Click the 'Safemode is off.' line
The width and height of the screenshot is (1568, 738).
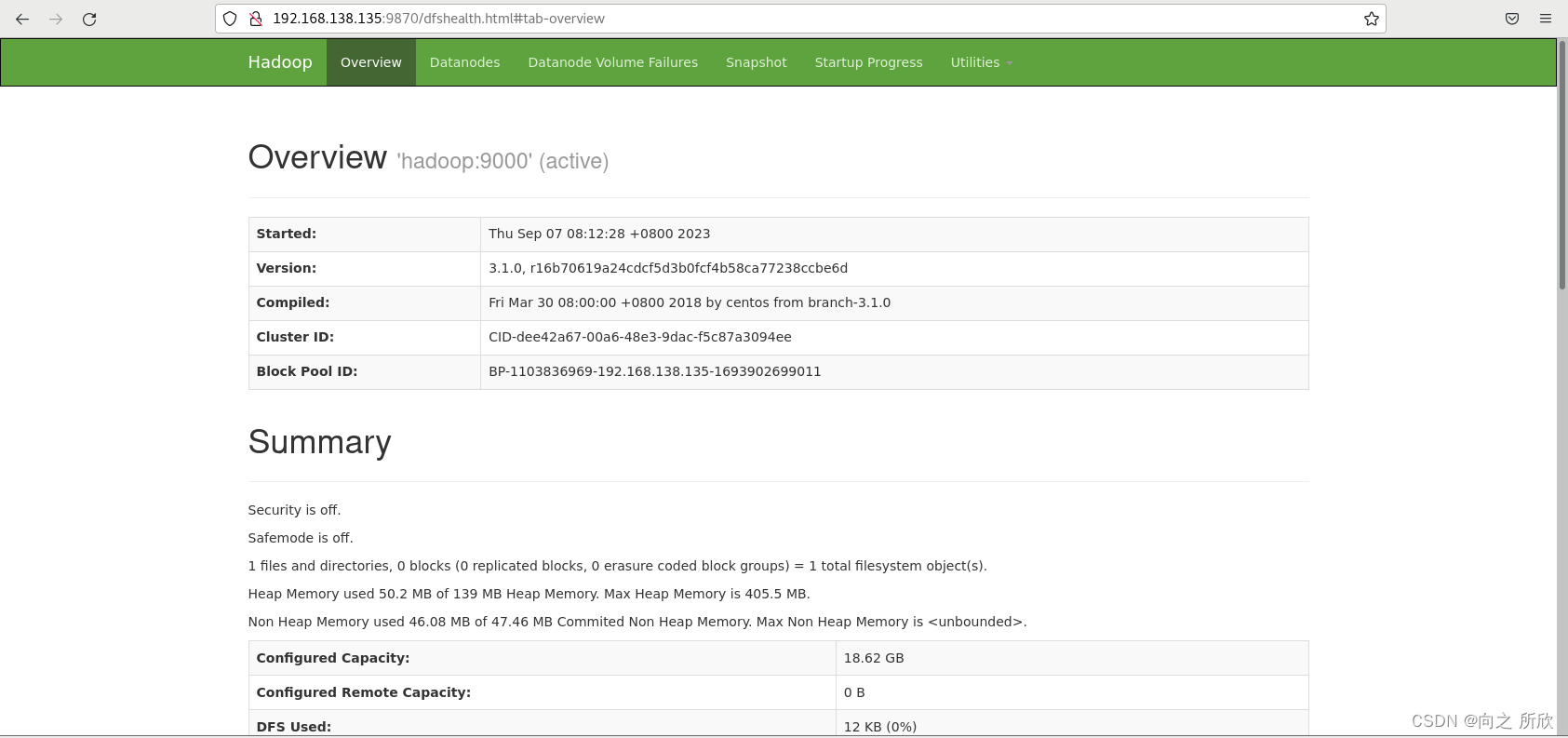[x=301, y=538]
